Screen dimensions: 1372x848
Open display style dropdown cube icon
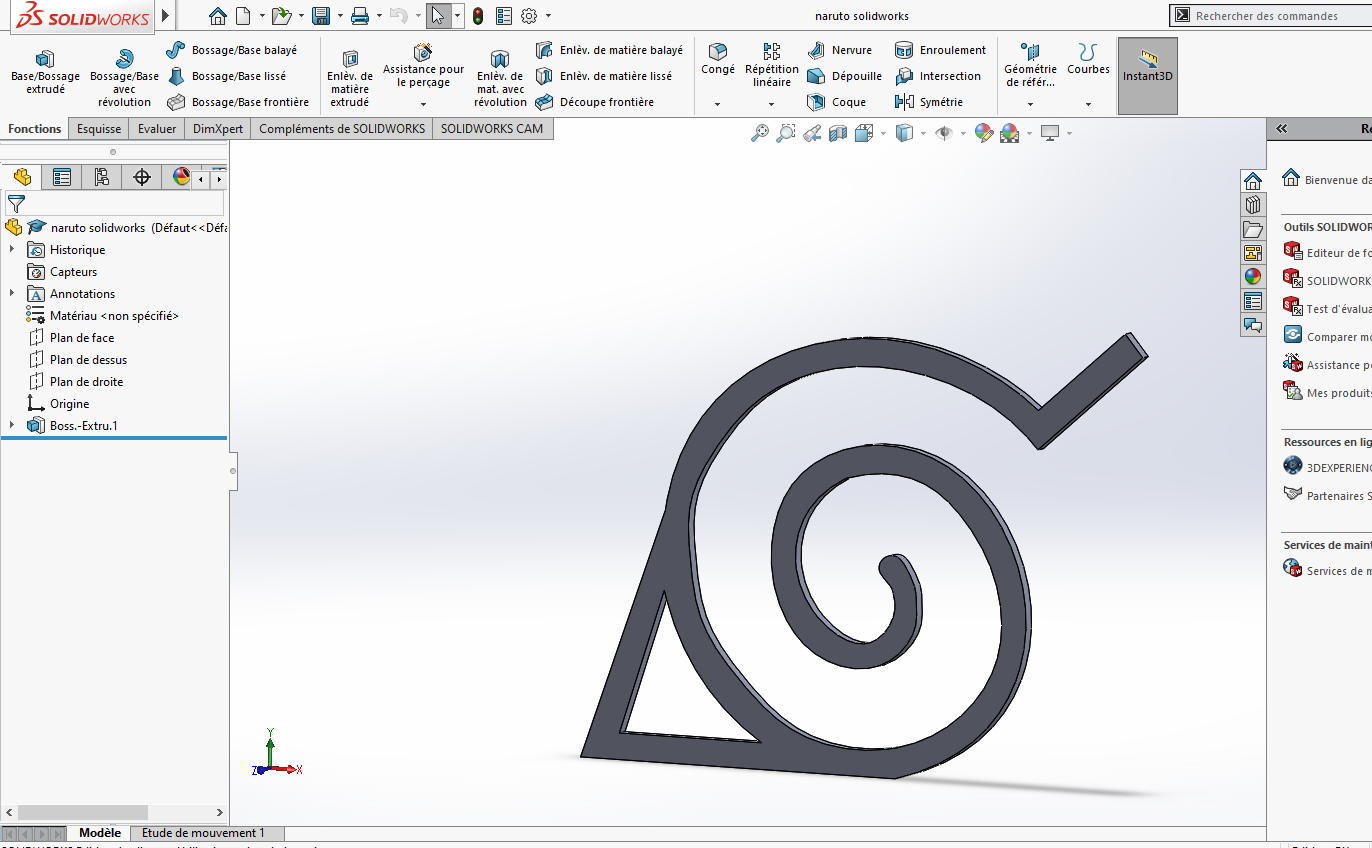click(904, 133)
